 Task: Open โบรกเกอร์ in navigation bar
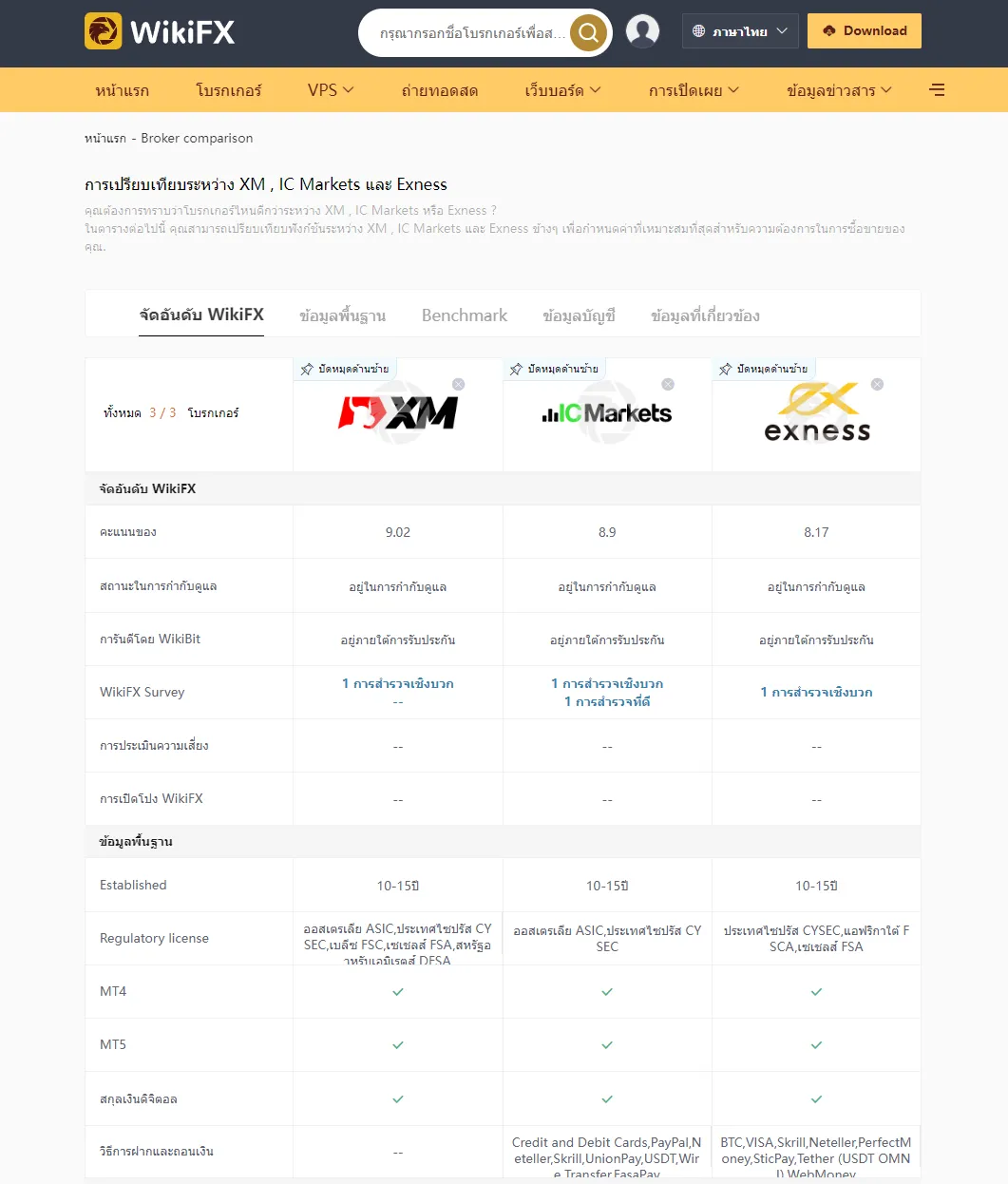[229, 90]
